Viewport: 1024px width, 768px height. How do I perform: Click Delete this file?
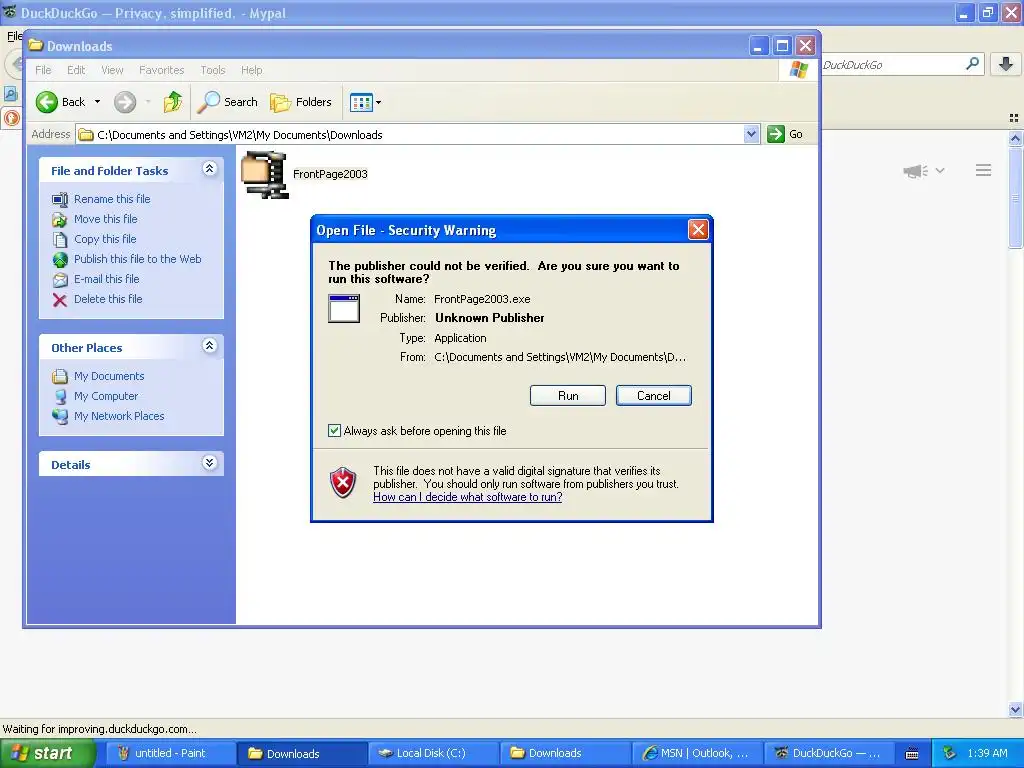(108, 298)
